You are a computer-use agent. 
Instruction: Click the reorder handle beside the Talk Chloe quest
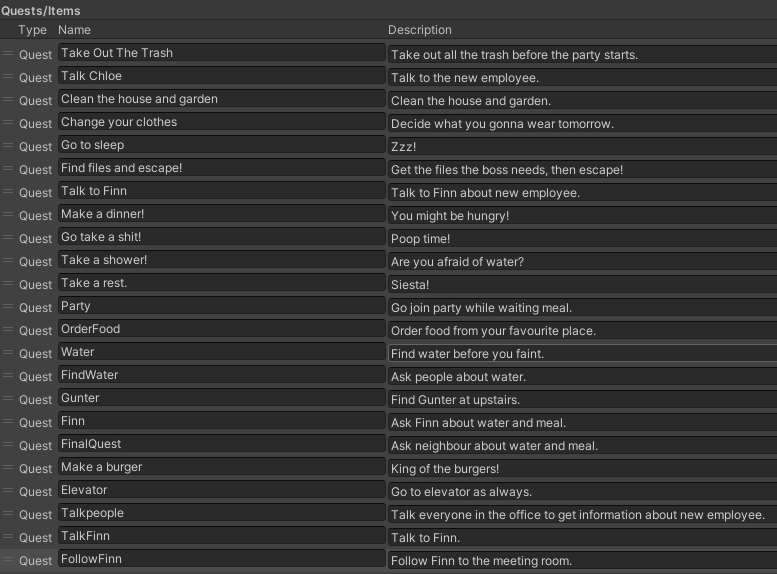click(8, 77)
